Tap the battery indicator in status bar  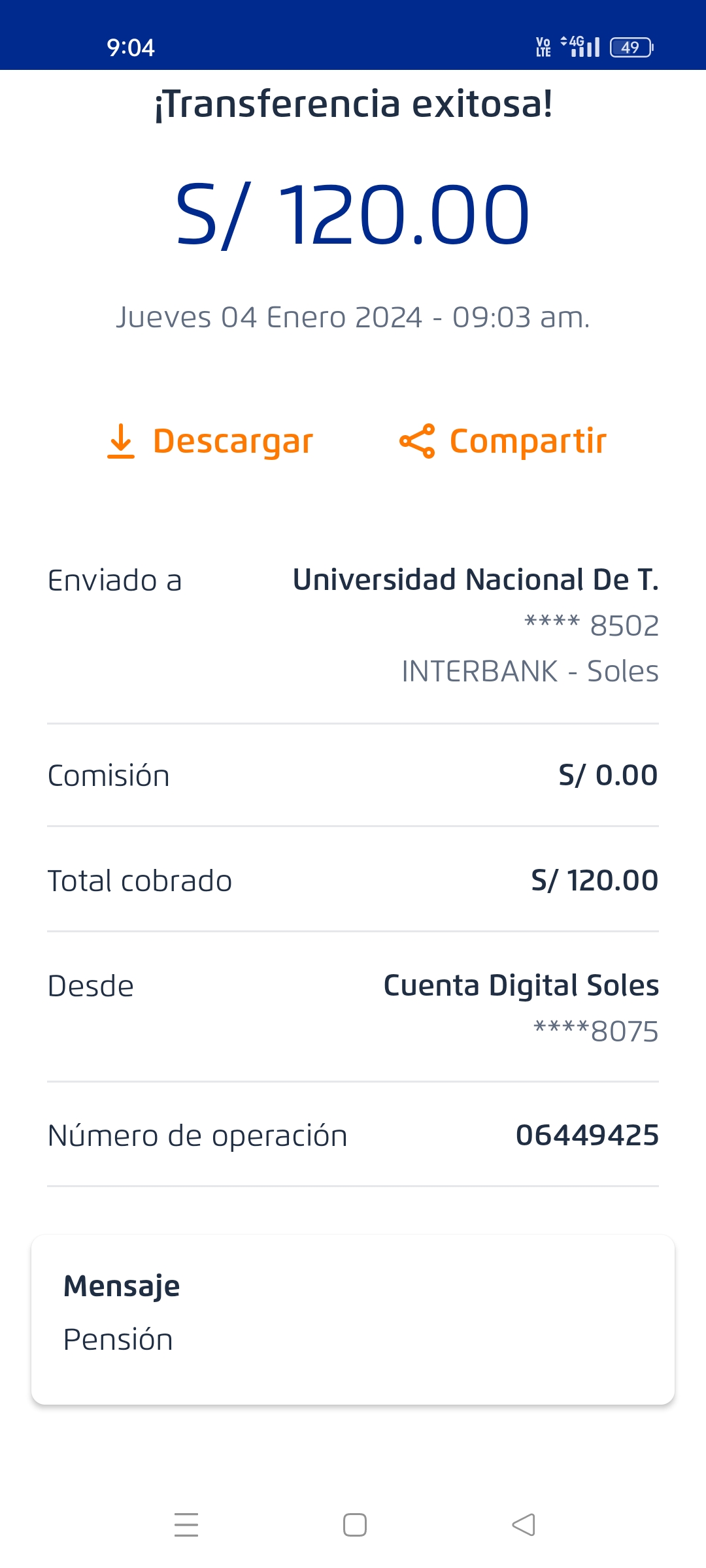tap(631, 48)
